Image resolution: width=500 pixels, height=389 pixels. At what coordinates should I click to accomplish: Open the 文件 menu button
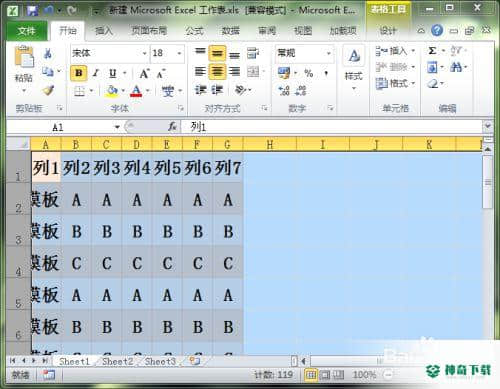click(x=27, y=31)
